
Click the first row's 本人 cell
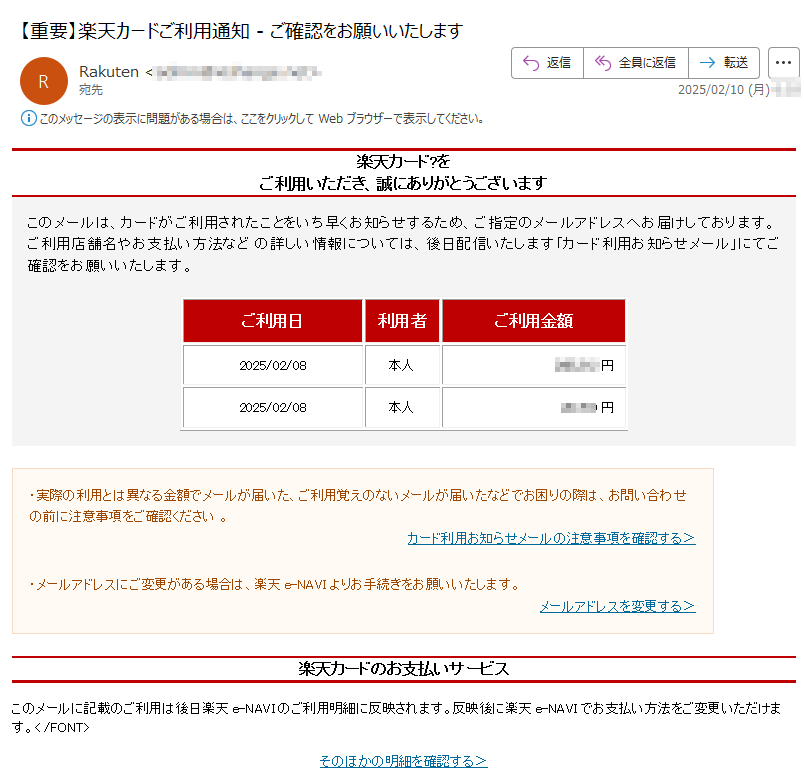pyautogui.click(x=403, y=365)
